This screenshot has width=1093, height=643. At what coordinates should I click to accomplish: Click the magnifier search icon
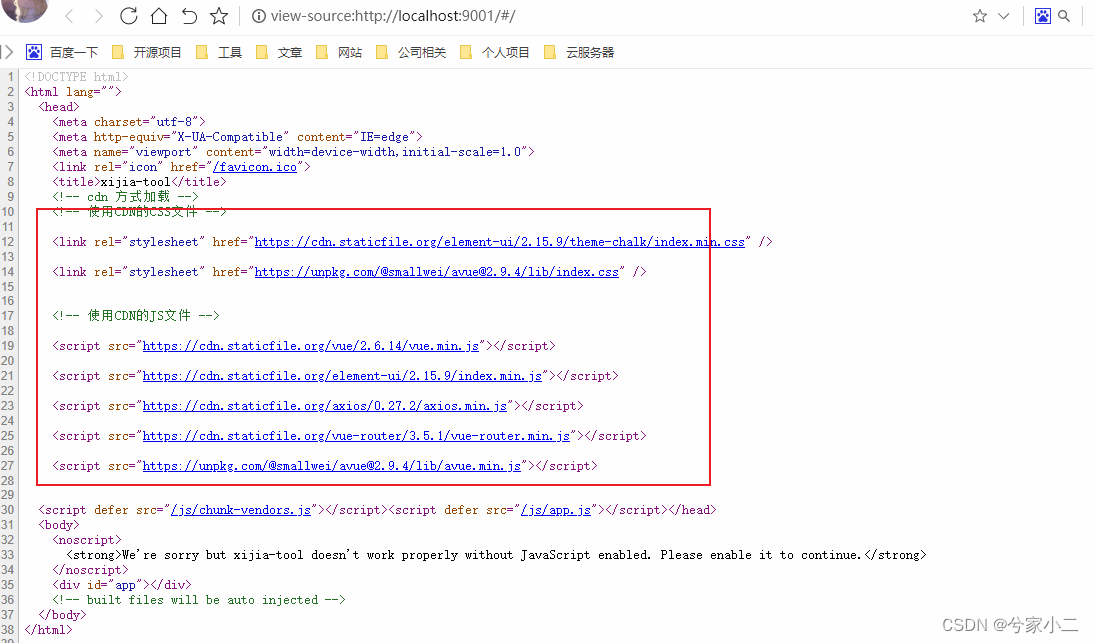[x=1064, y=16]
